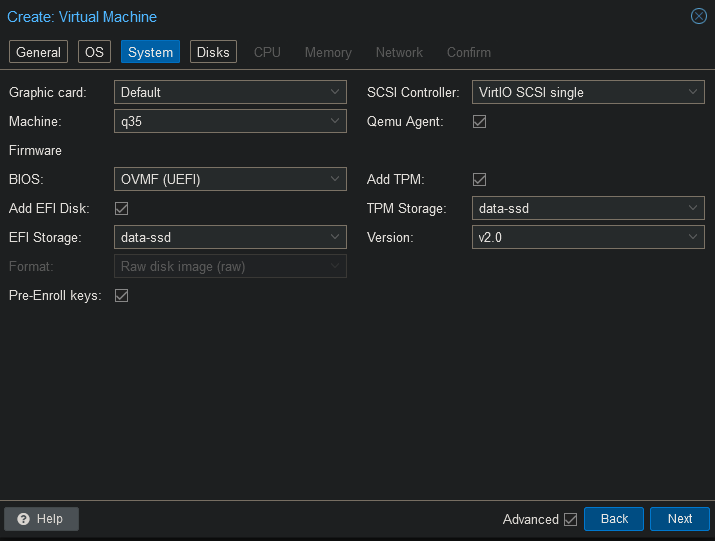The width and height of the screenshot is (715, 541).
Task: Close the Create Virtual Machine dialog
Action: [x=699, y=16]
